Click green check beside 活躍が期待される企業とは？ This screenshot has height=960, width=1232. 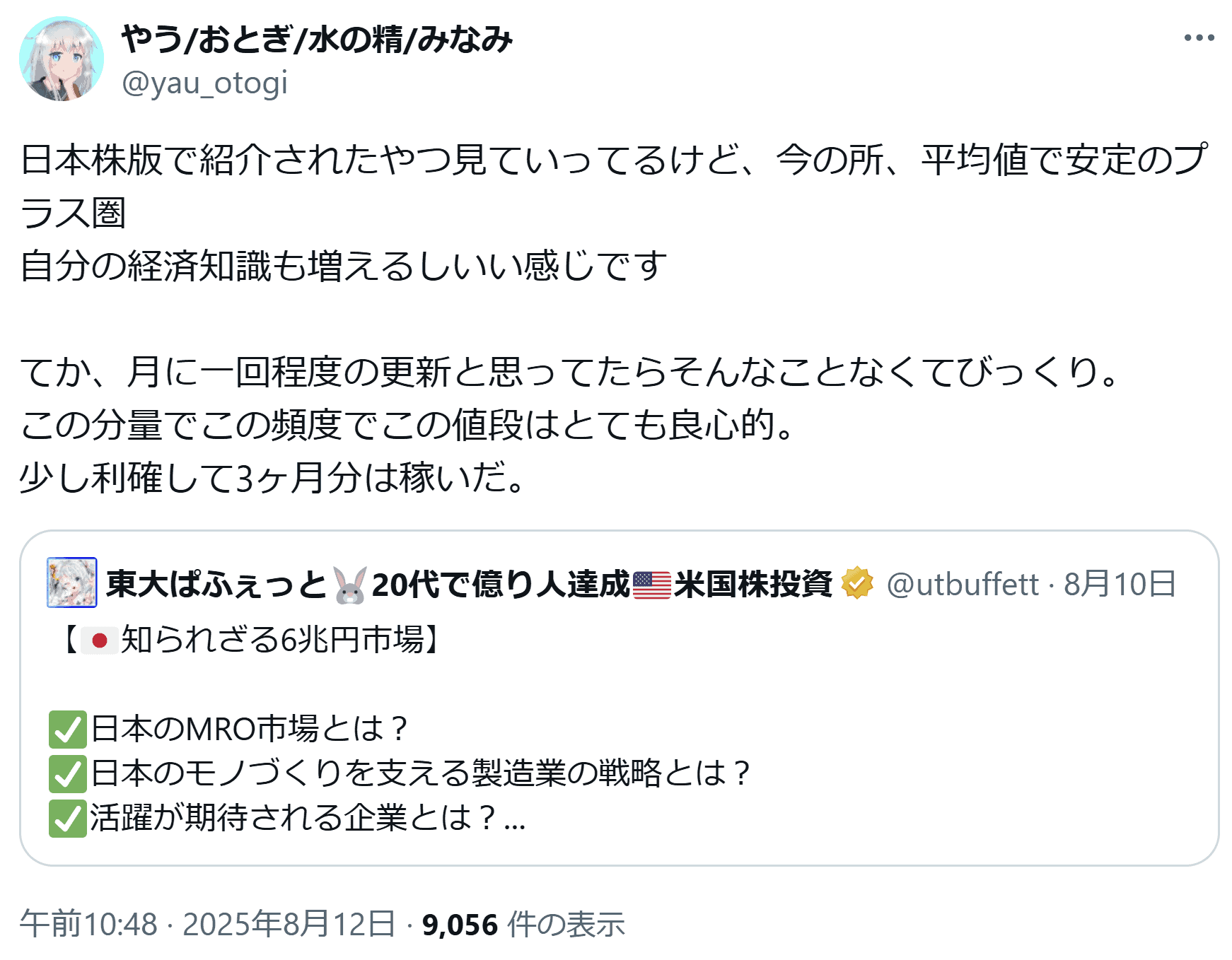click(68, 819)
